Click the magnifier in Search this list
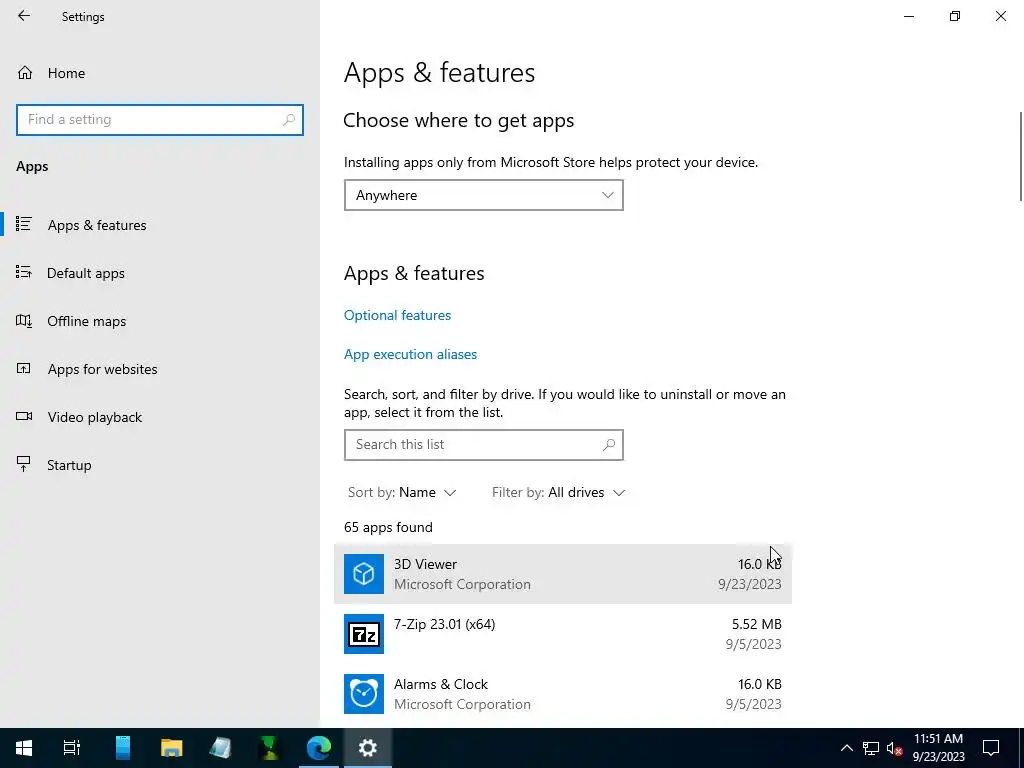 tap(609, 445)
